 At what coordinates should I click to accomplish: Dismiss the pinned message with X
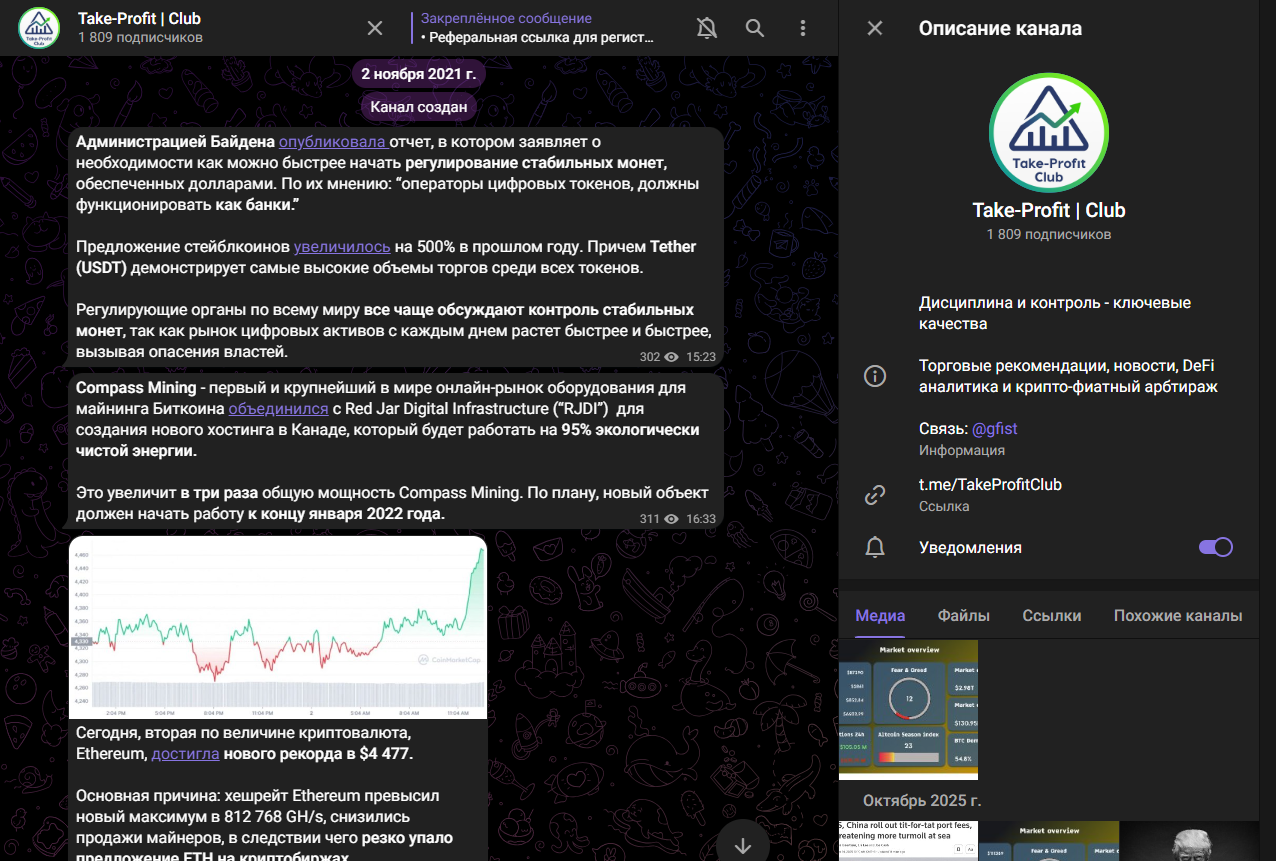coord(375,28)
